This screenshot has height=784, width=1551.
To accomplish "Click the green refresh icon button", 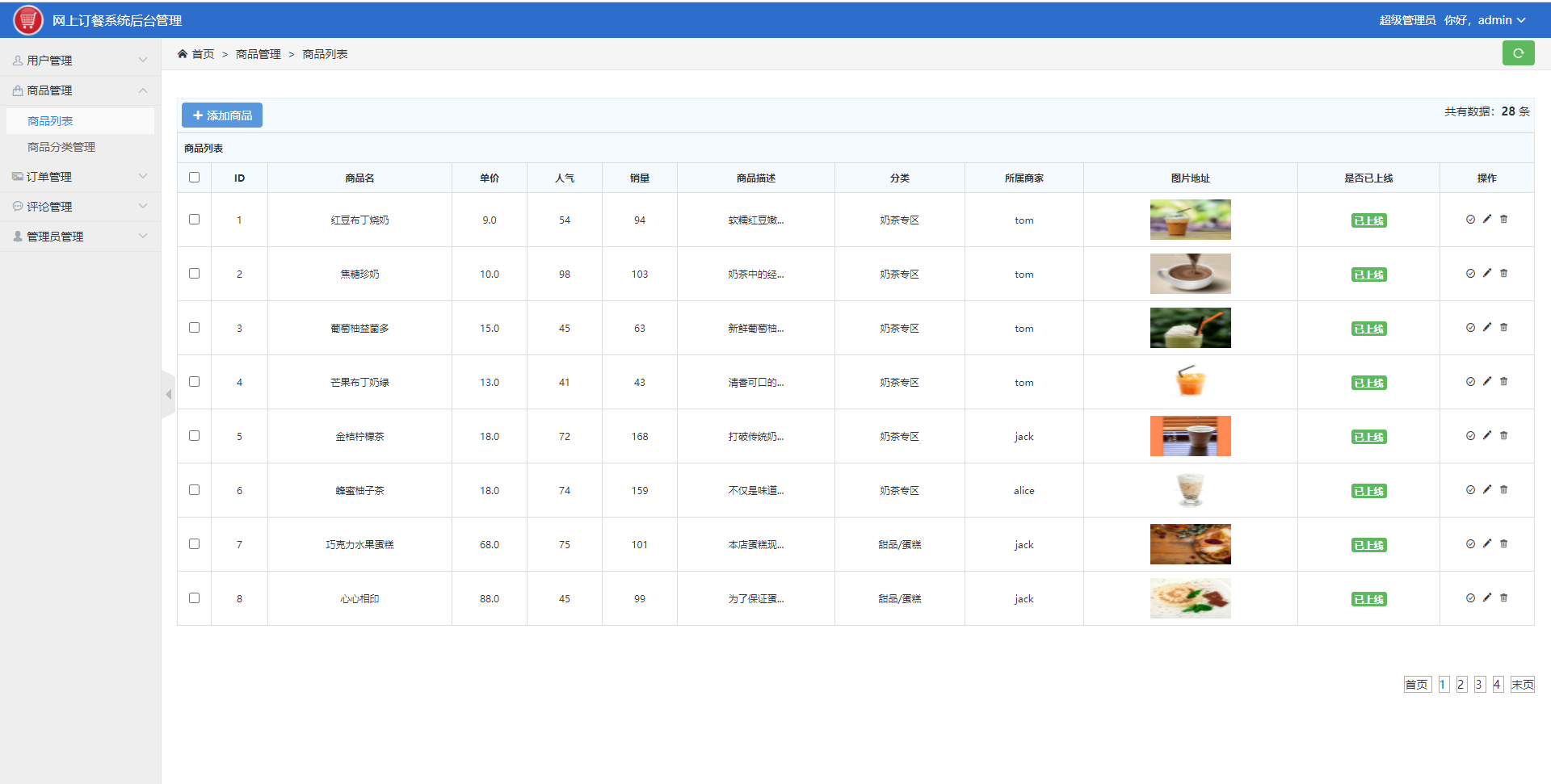I will 1518,53.
